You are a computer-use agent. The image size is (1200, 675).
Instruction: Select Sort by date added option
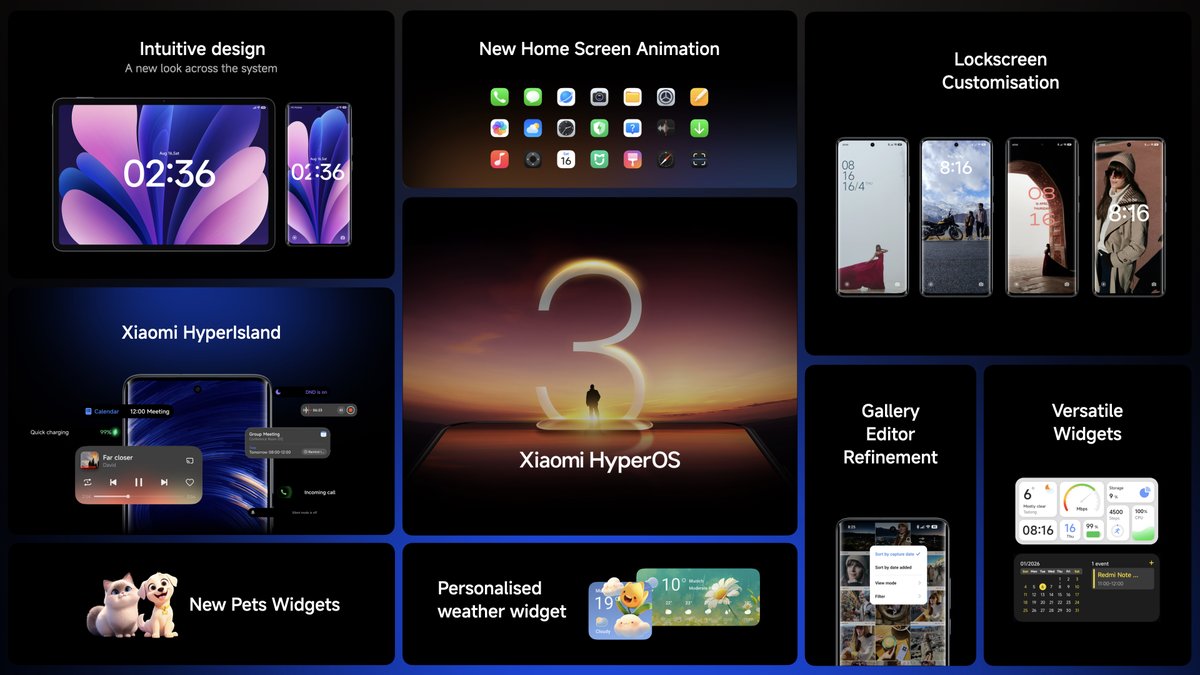[898, 567]
